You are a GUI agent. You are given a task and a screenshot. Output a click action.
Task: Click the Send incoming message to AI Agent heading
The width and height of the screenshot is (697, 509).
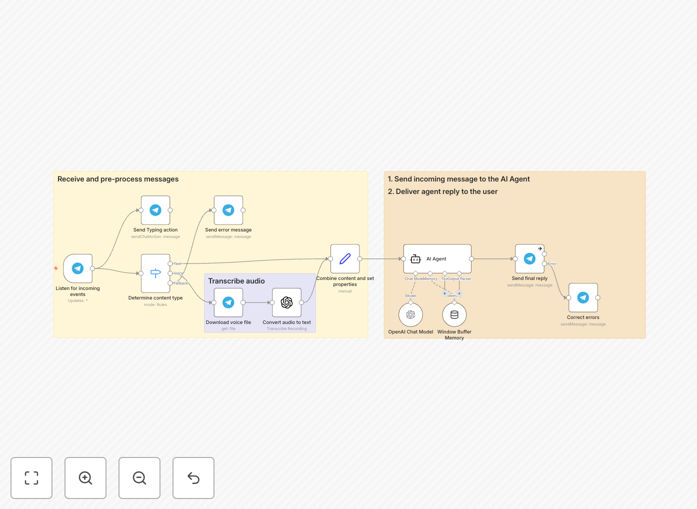pos(459,179)
